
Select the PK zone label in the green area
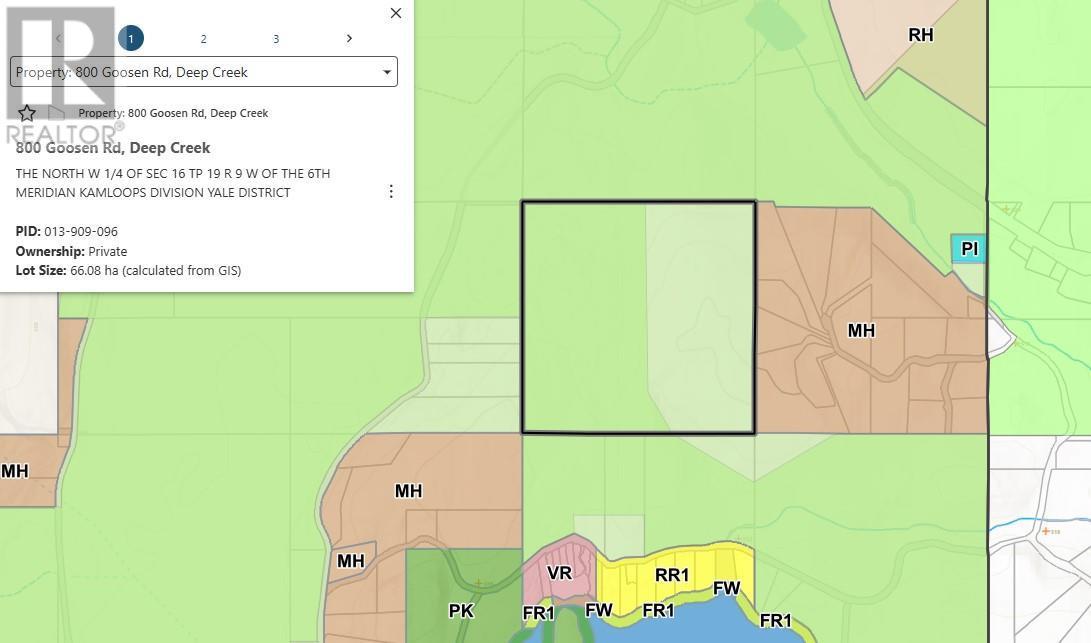point(460,610)
